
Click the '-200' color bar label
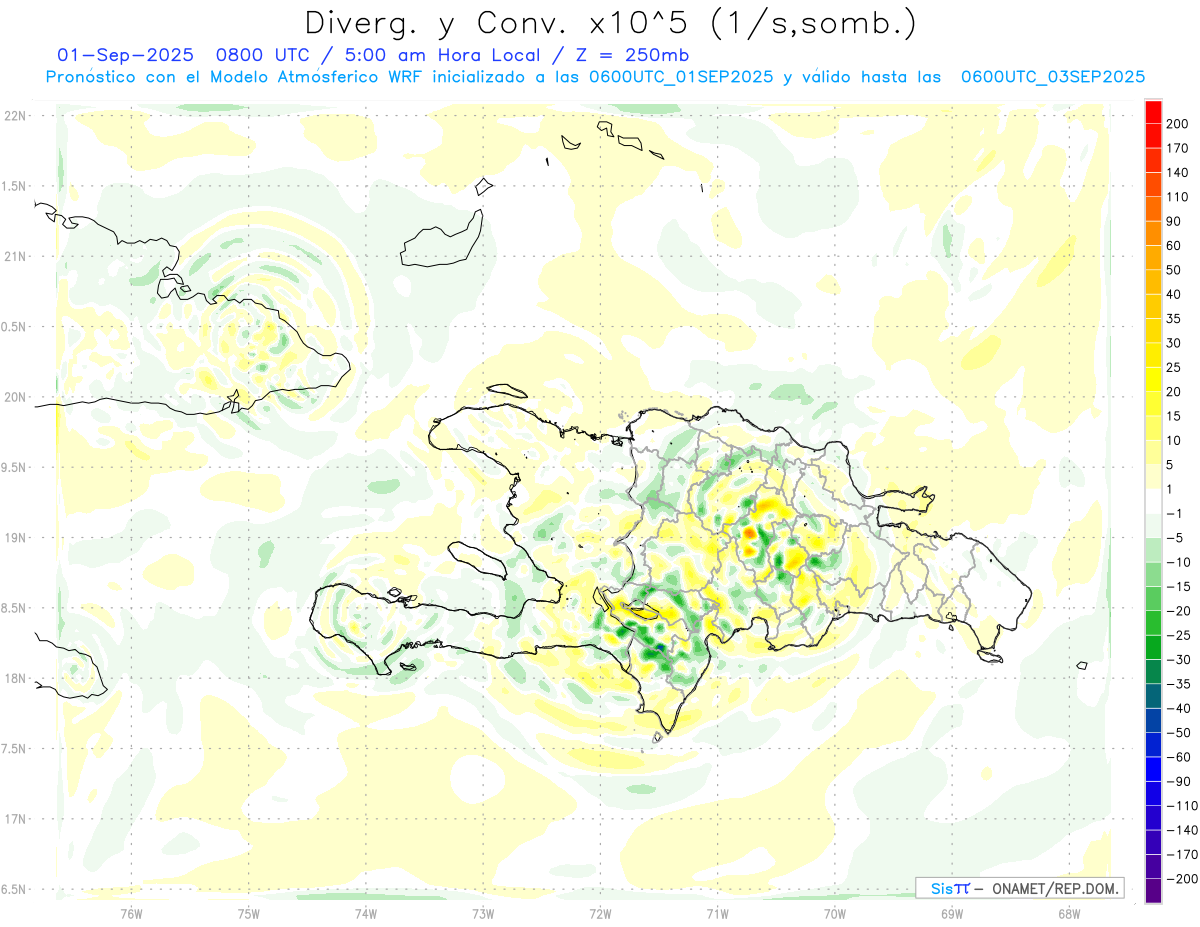pos(1180,879)
